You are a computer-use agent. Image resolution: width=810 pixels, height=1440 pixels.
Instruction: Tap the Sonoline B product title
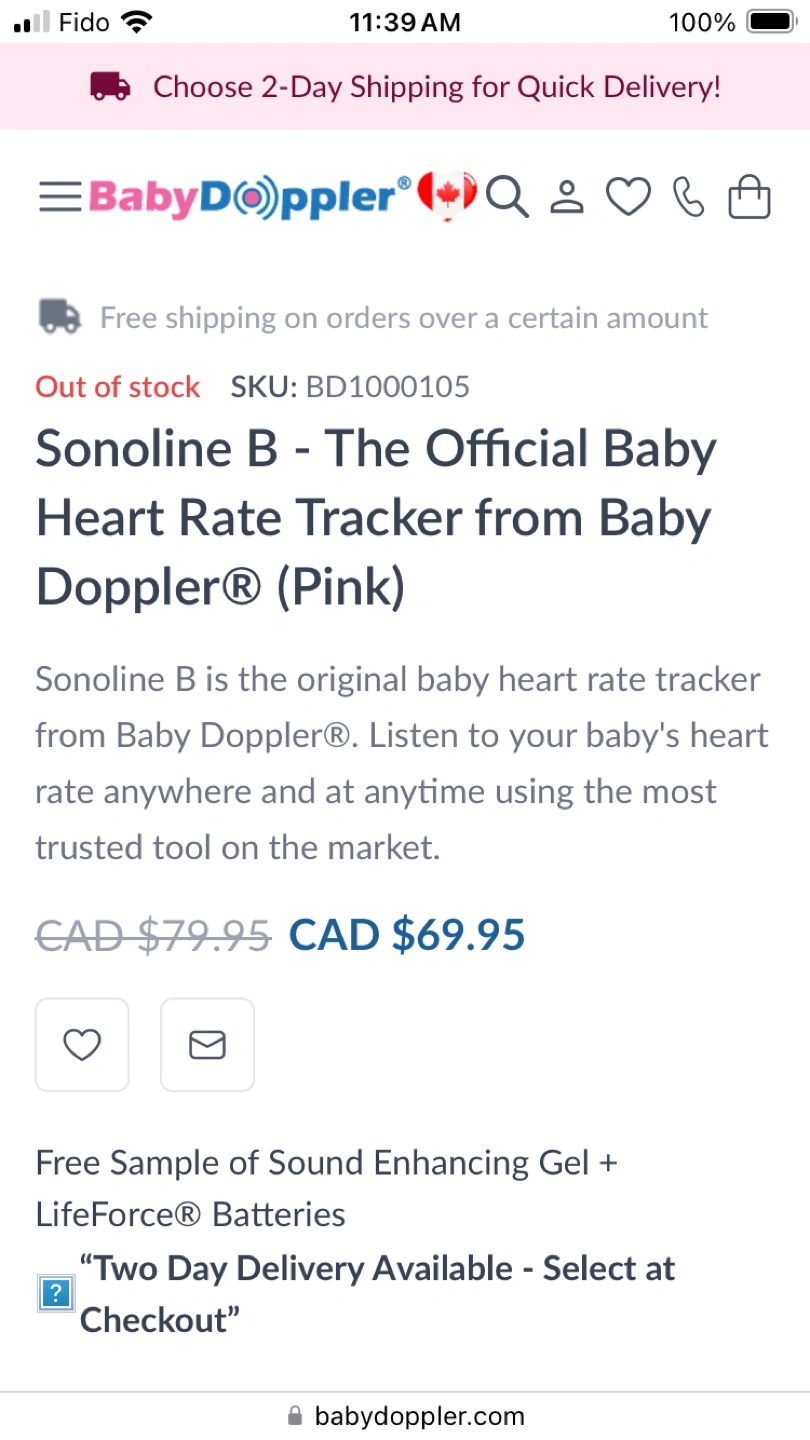tap(376, 518)
